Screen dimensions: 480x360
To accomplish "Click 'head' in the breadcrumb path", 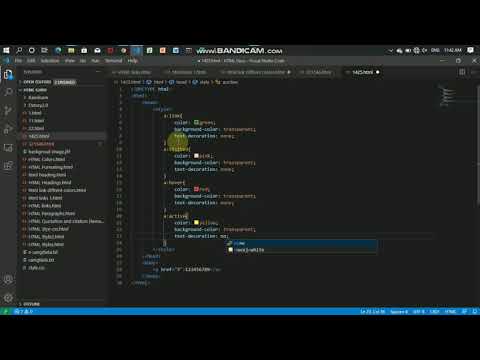I will pyautogui.click(x=181, y=82).
